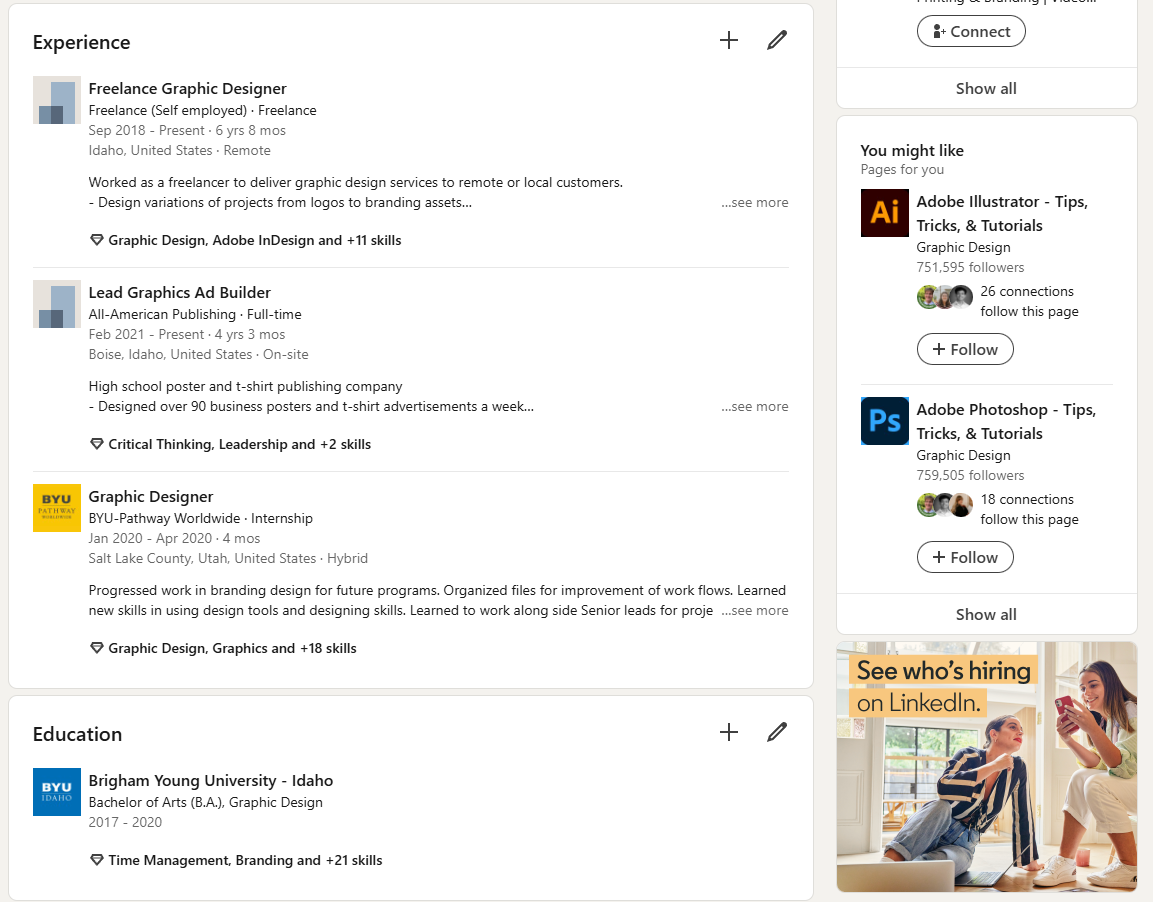Click Sep 2018 - Present date range
The height and width of the screenshot is (902, 1153).
[x=146, y=130]
